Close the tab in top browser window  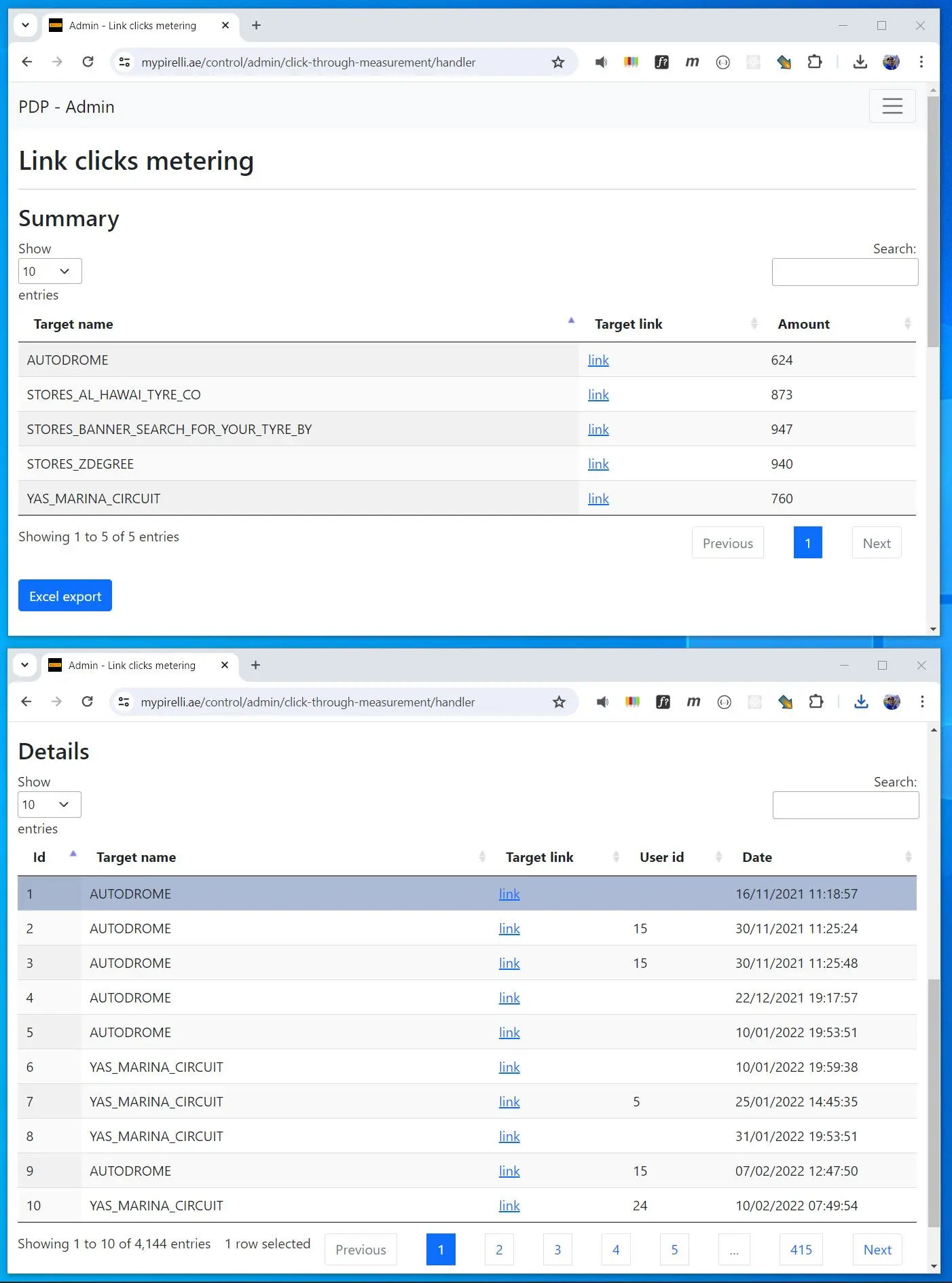(225, 25)
